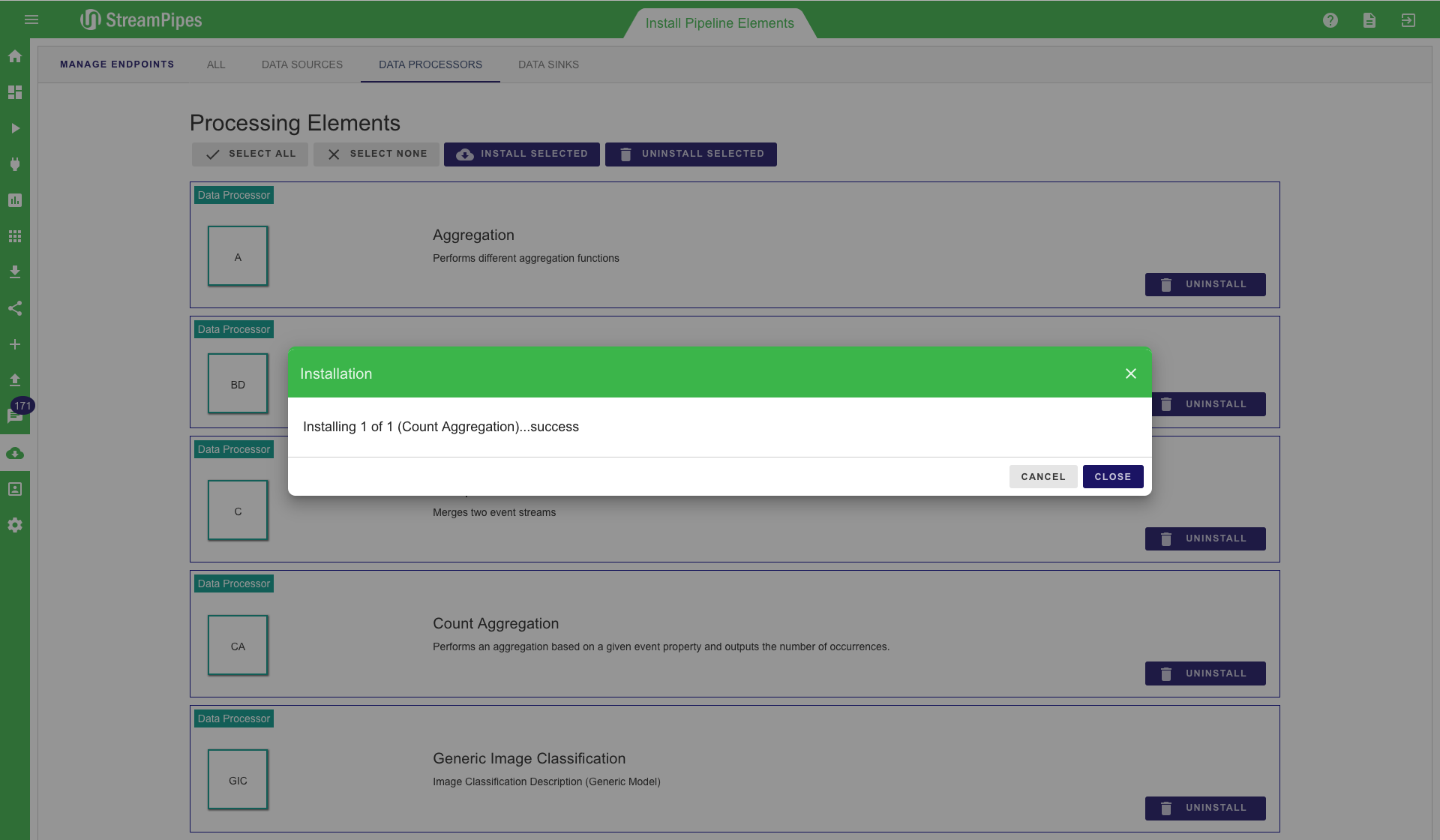The image size is (1440, 840).
Task: Open the bar chart dashboard icon in the sidebar
Action: pos(15,200)
